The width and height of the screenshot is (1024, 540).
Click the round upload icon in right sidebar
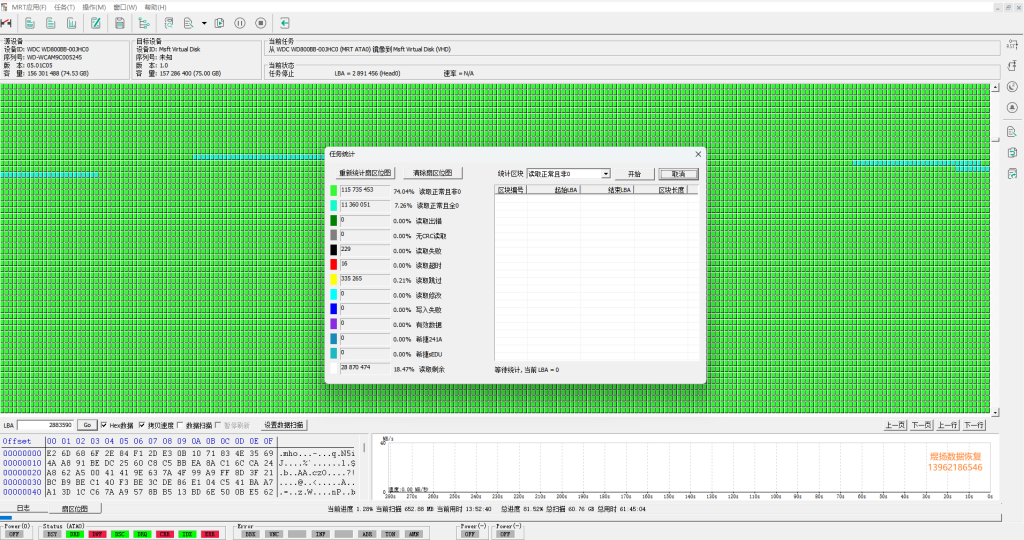[1012, 108]
